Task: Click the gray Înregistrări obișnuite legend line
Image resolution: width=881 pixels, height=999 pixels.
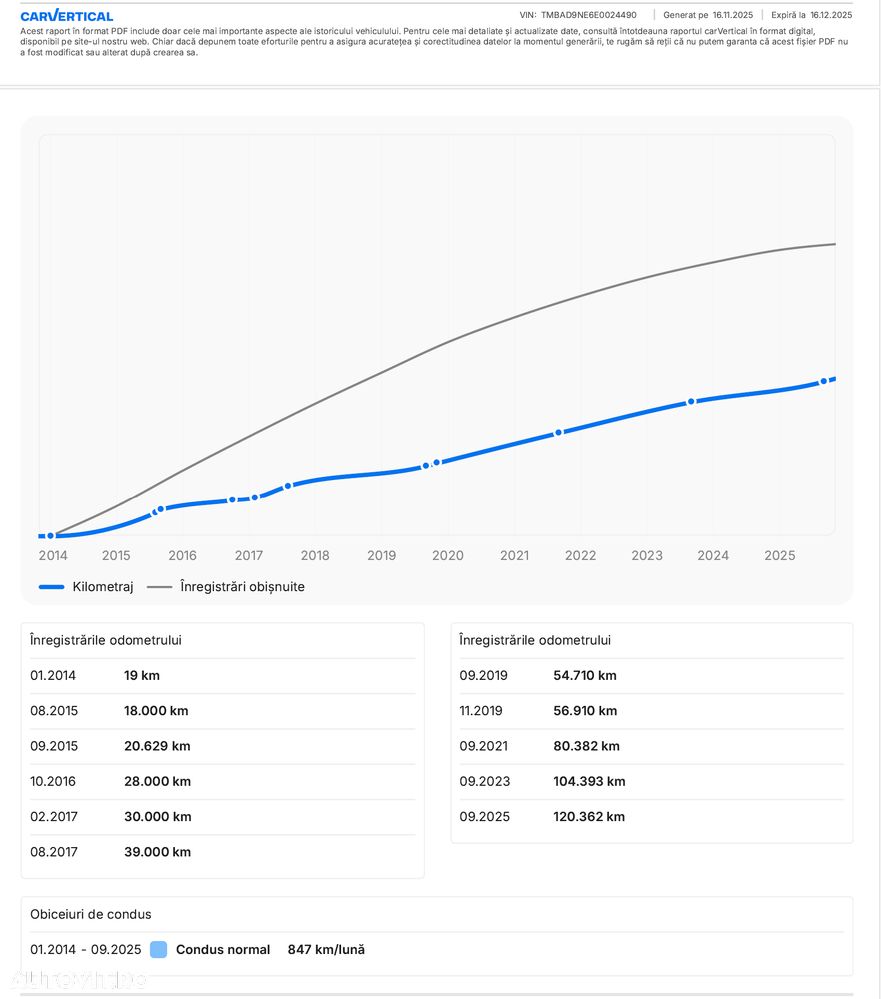Action: tap(160, 587)
